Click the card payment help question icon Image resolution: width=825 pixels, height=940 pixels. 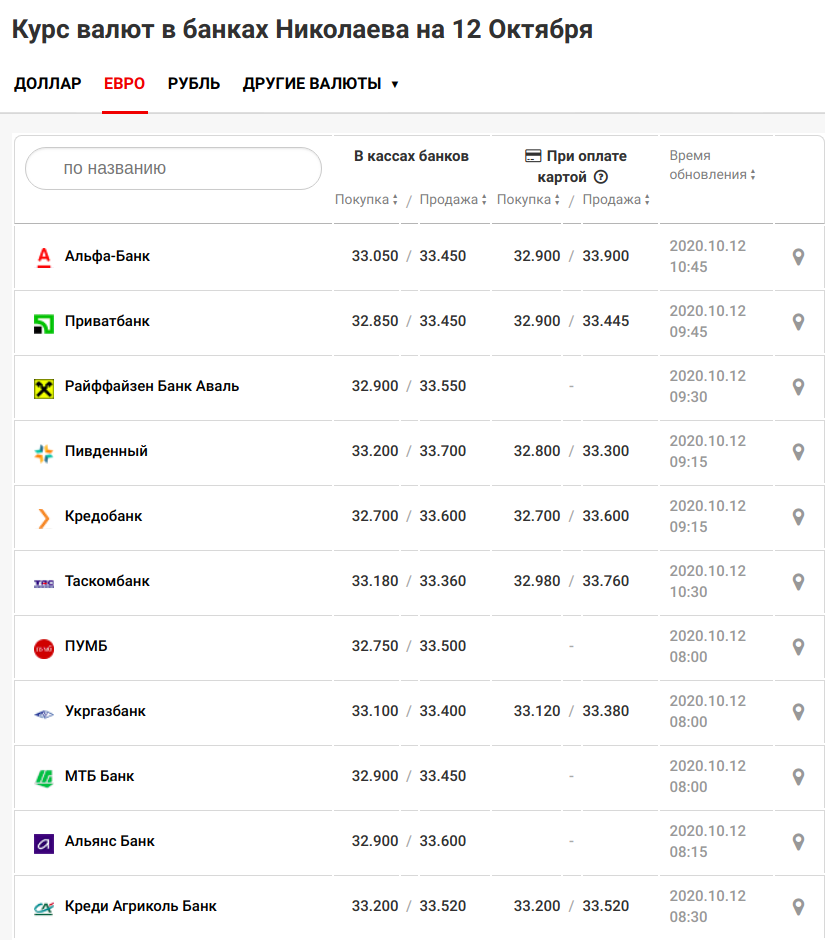(601, 177)
